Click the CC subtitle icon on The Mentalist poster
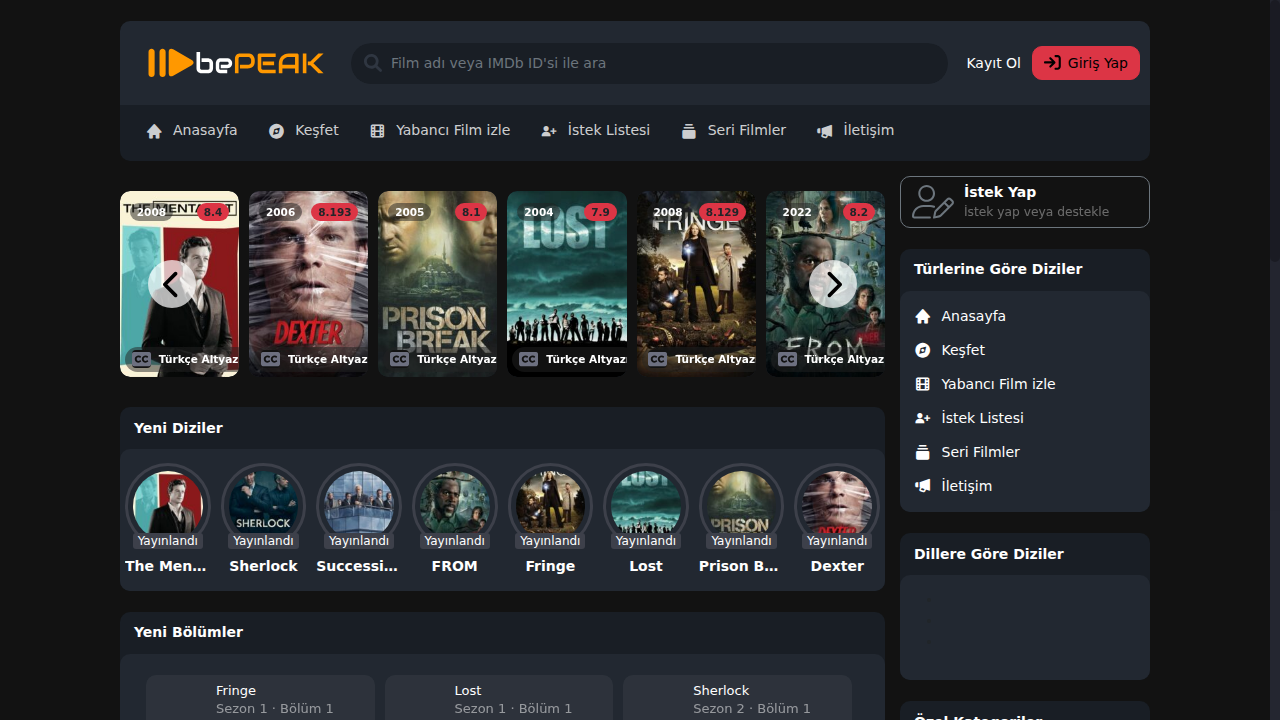This screenshot has width=1280, height=720. 142,359
